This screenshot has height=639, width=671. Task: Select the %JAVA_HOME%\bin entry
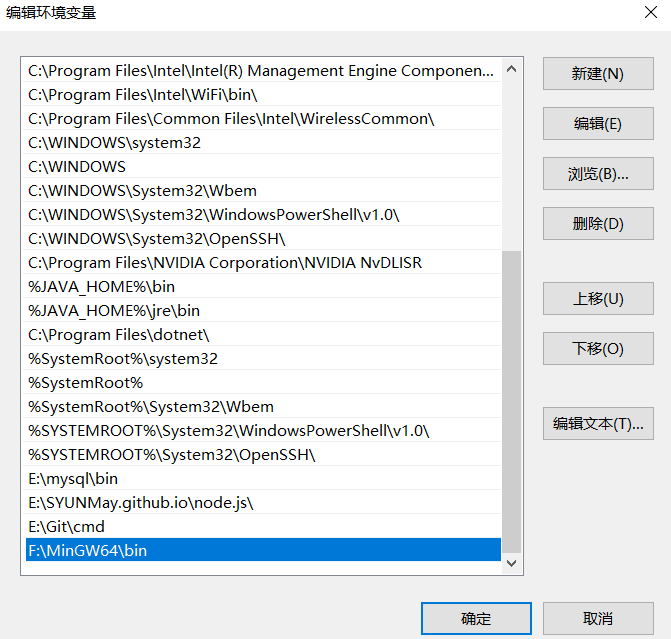(263, 286)
